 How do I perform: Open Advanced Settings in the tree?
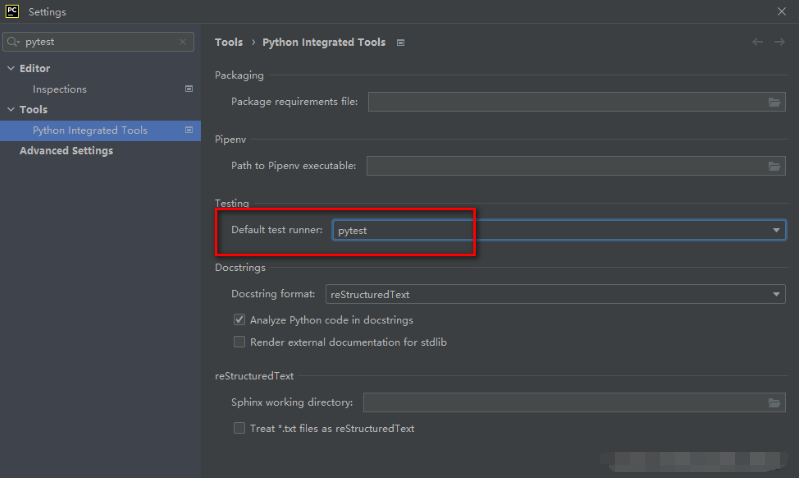[66, 151]
